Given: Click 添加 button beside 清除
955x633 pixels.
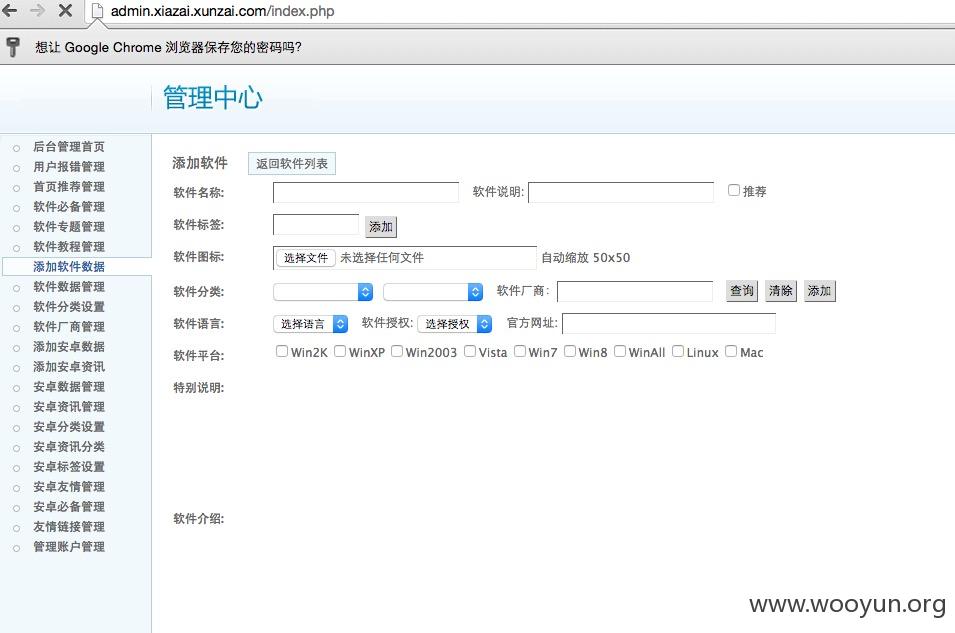Looking at the screenshot, I should (x=819, y=291).
